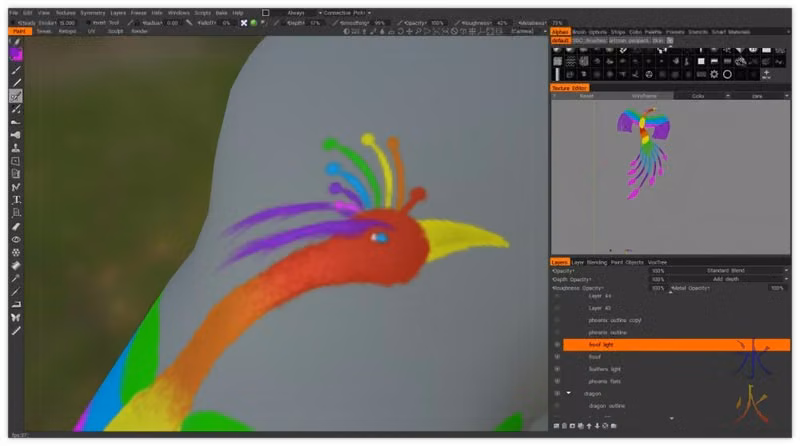
Task: Show the hidden 'phoenix outline copy' layer
Action: [557, 320]
